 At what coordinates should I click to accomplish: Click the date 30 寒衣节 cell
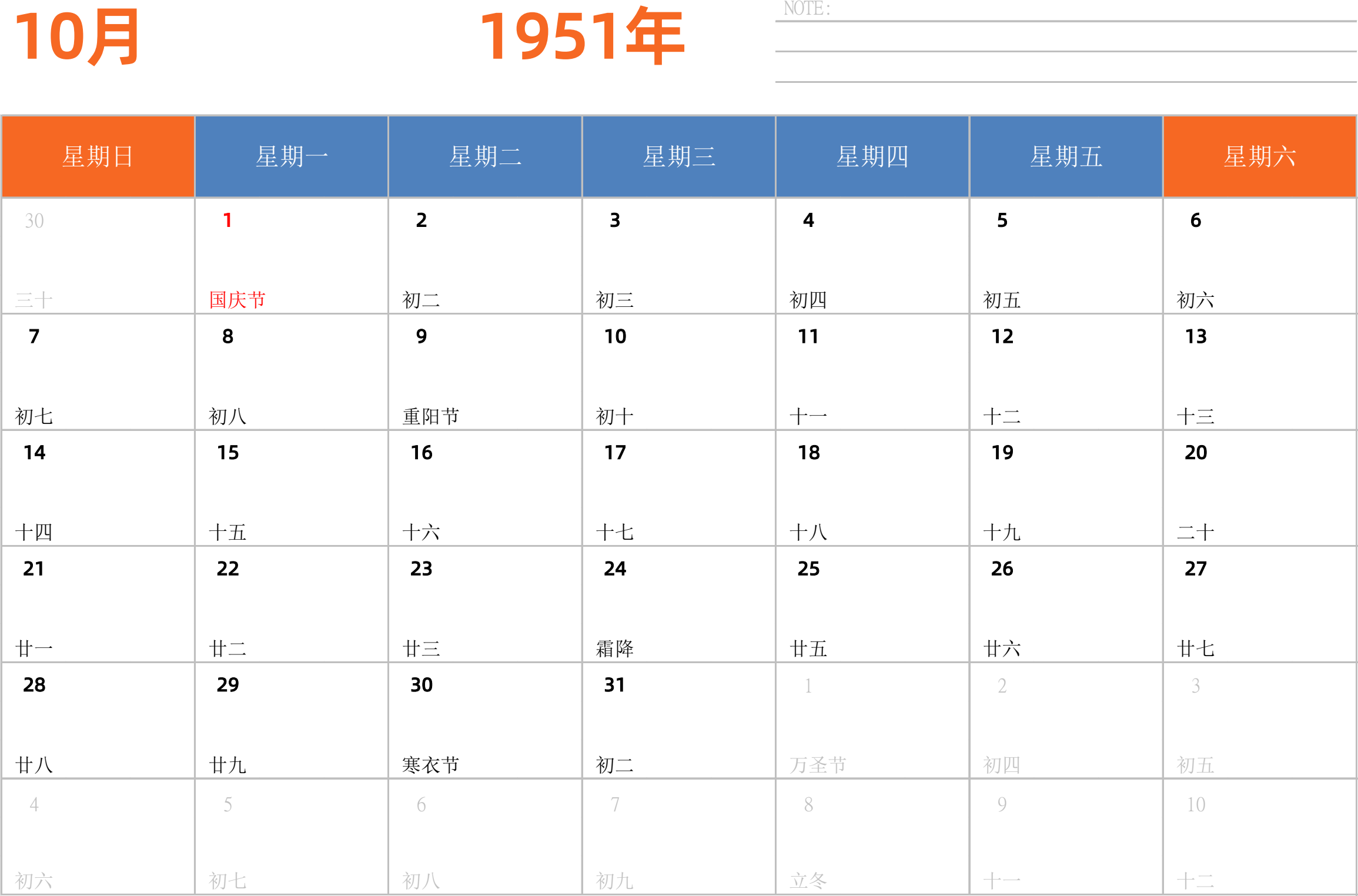click(484, 721)
